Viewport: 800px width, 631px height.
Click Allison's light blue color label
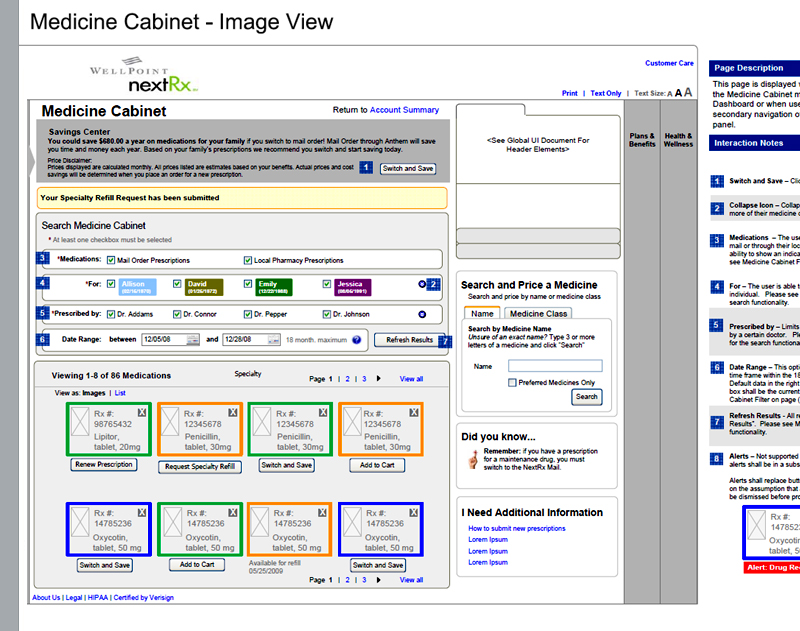tap(138, 287)
